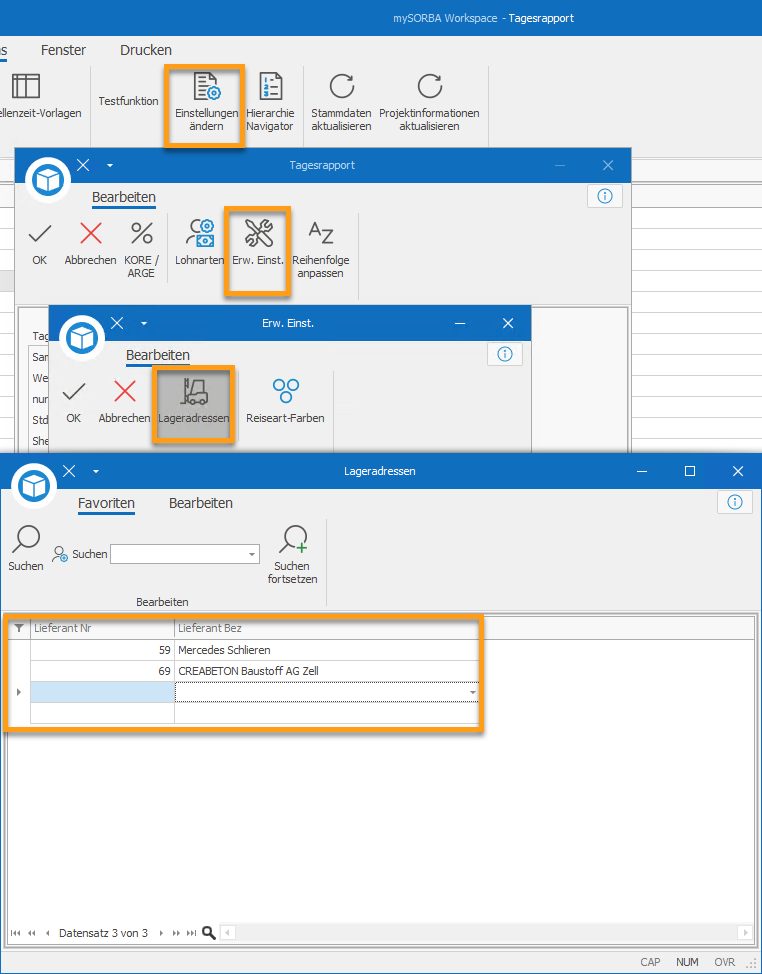Select the CREABETON Baustoff AG Zell row
The width and height of the screenshot is (762, 974).
click(255, 671)
